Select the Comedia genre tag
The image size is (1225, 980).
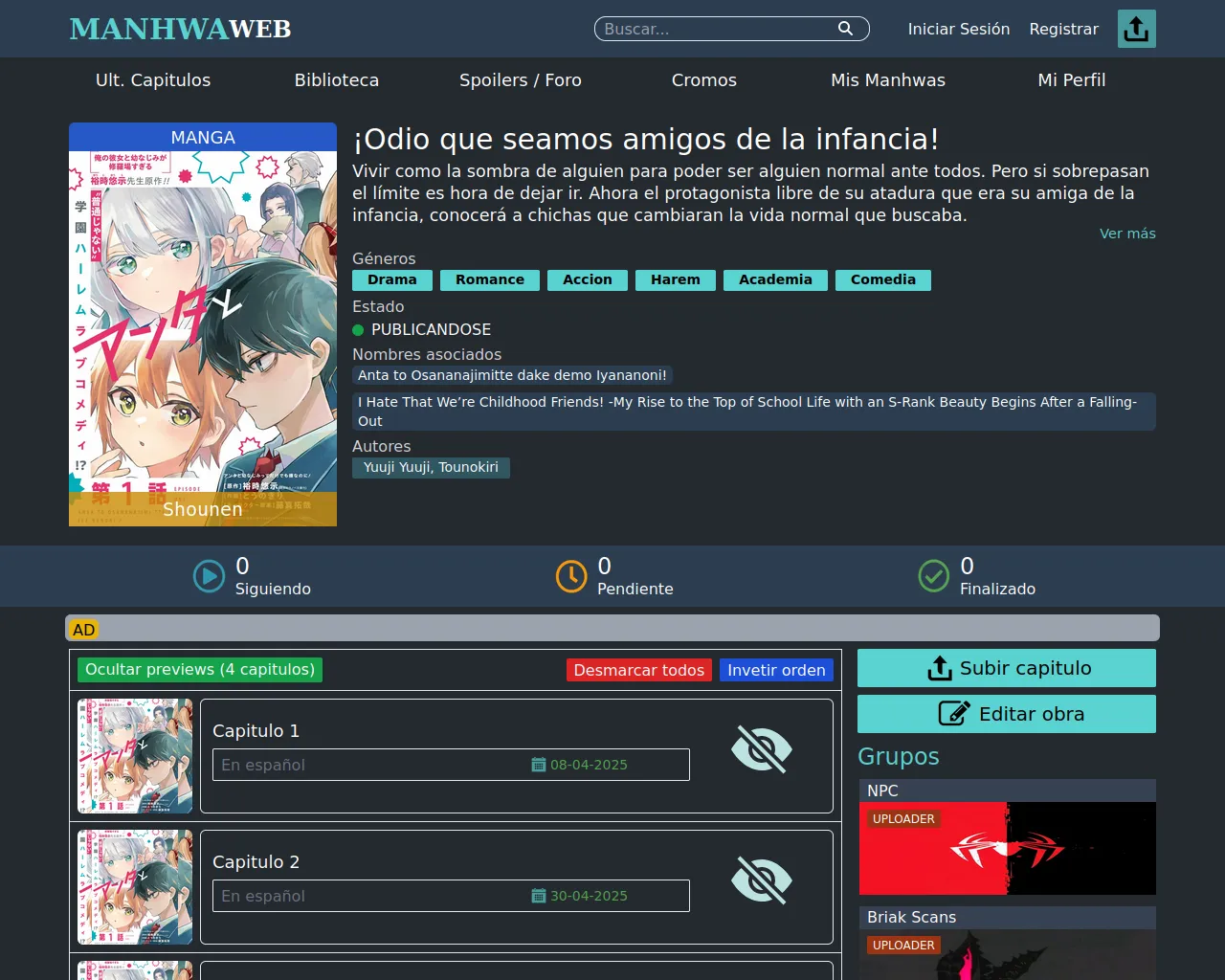click(883, 280)
